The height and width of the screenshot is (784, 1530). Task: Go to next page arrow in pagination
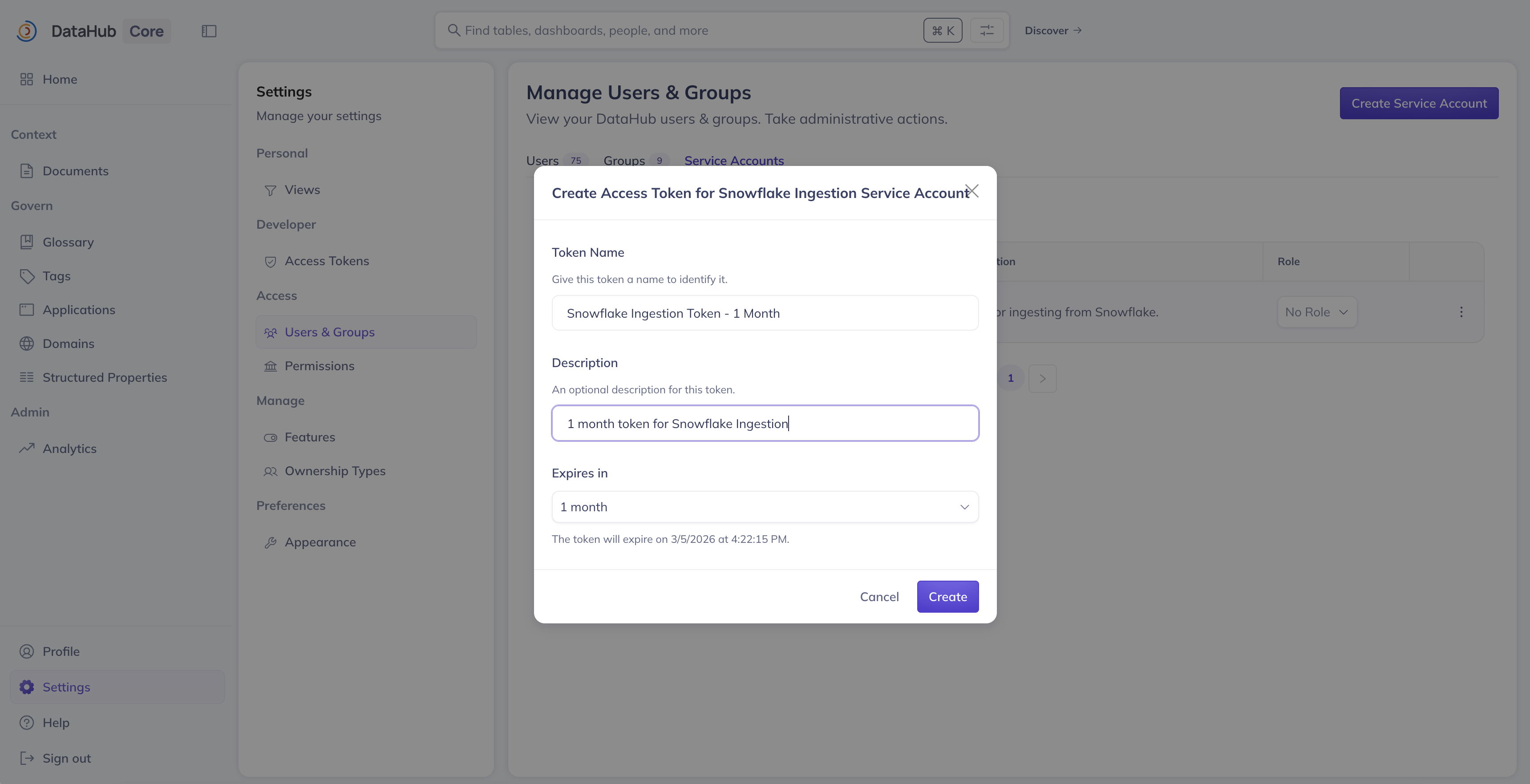[1042, 378]
